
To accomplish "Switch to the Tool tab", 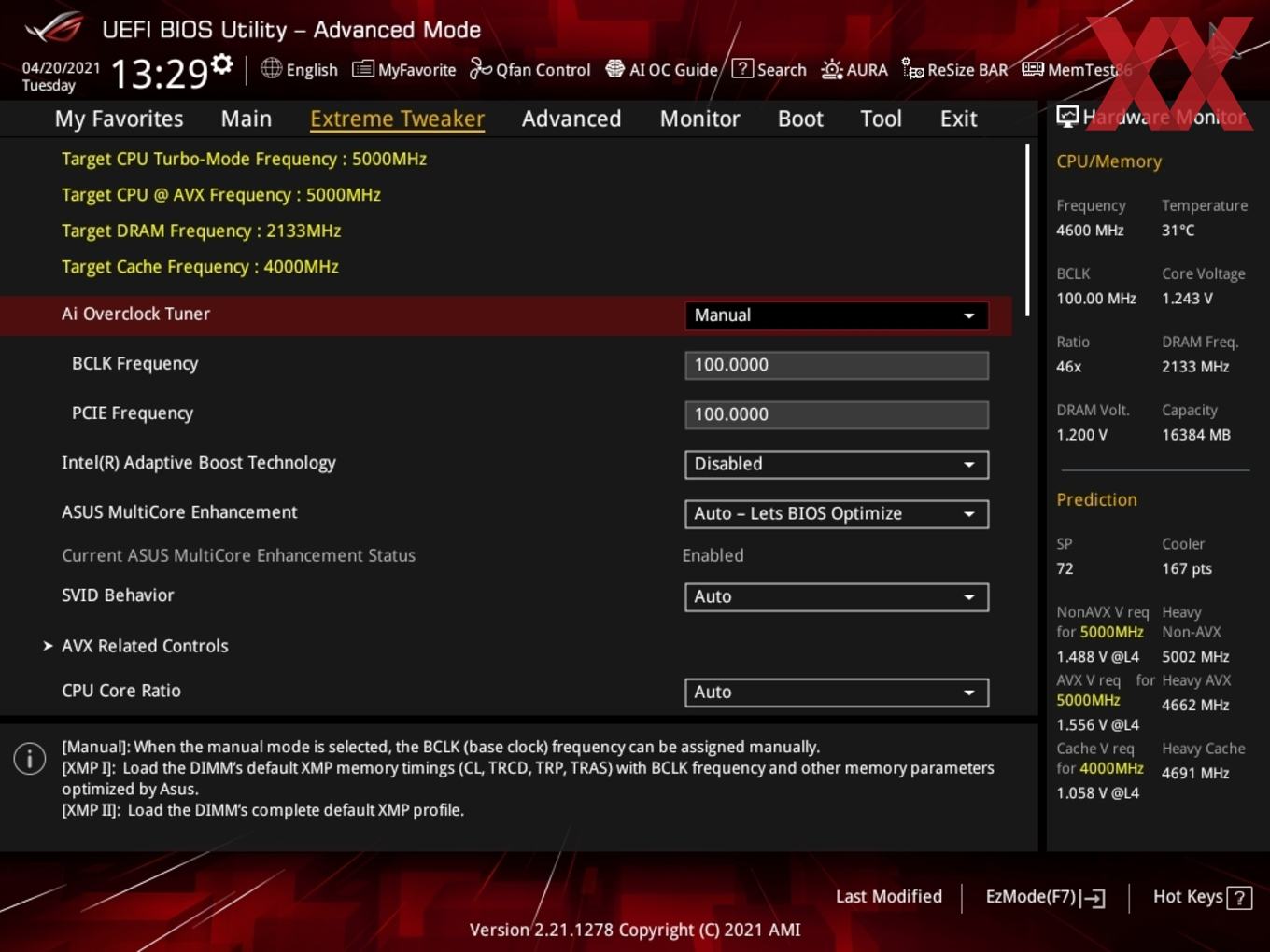I will 881,119.
